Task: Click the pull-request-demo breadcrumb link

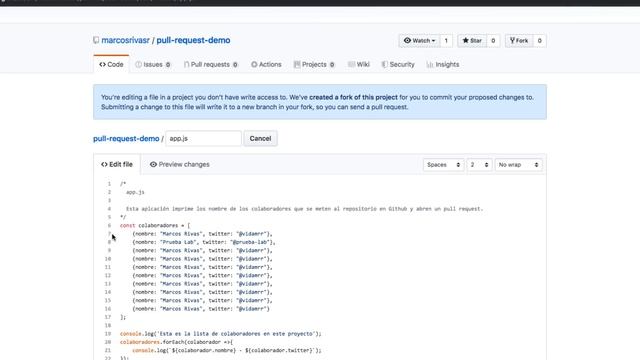Action: [126, 139]
